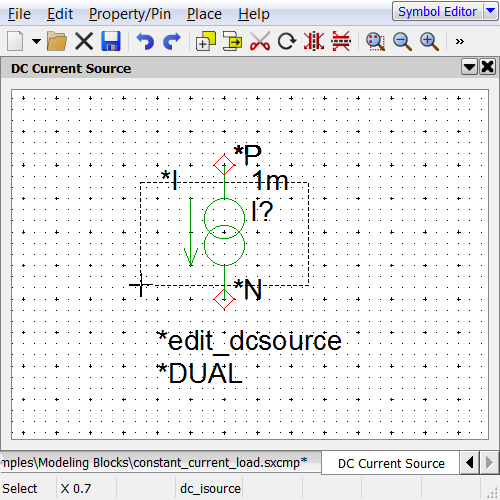The image size is (500, 500).
Task: Click the Mirror icon
Action: (x=314, y=41)
